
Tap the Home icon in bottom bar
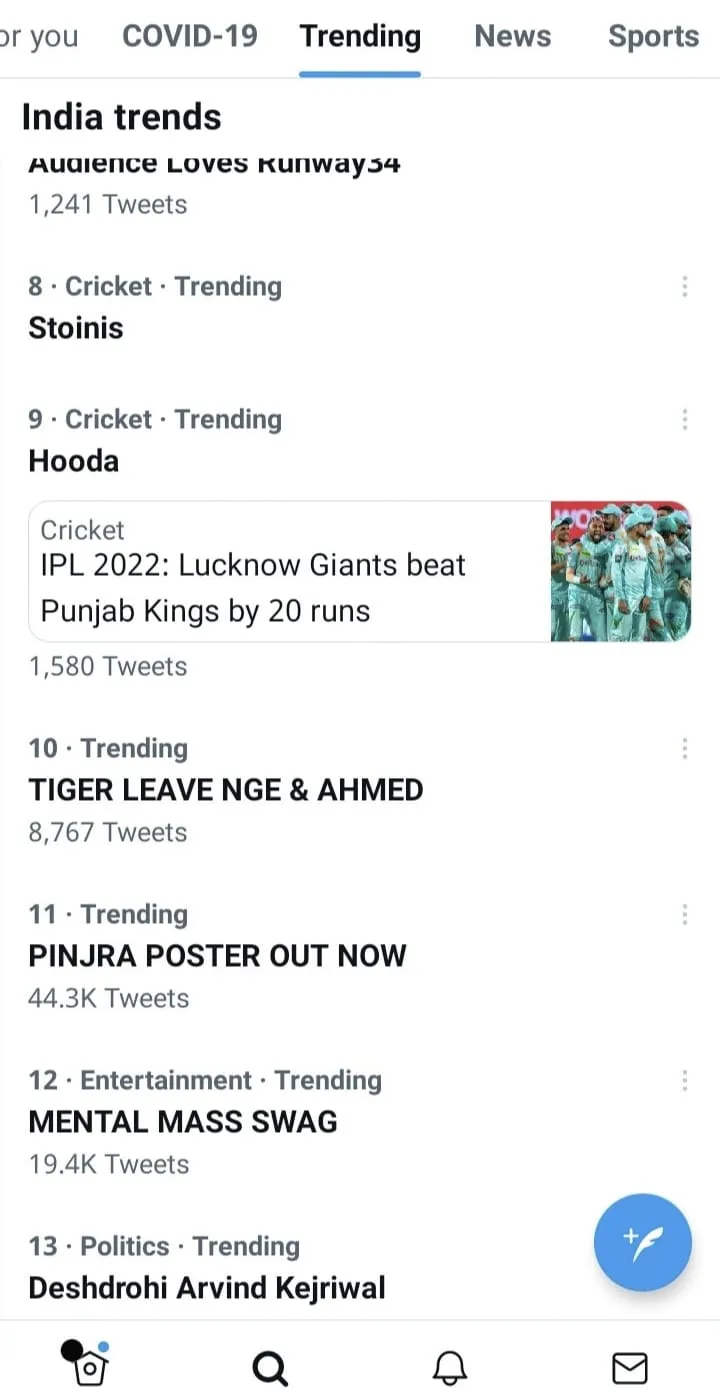coord(89,1365)
